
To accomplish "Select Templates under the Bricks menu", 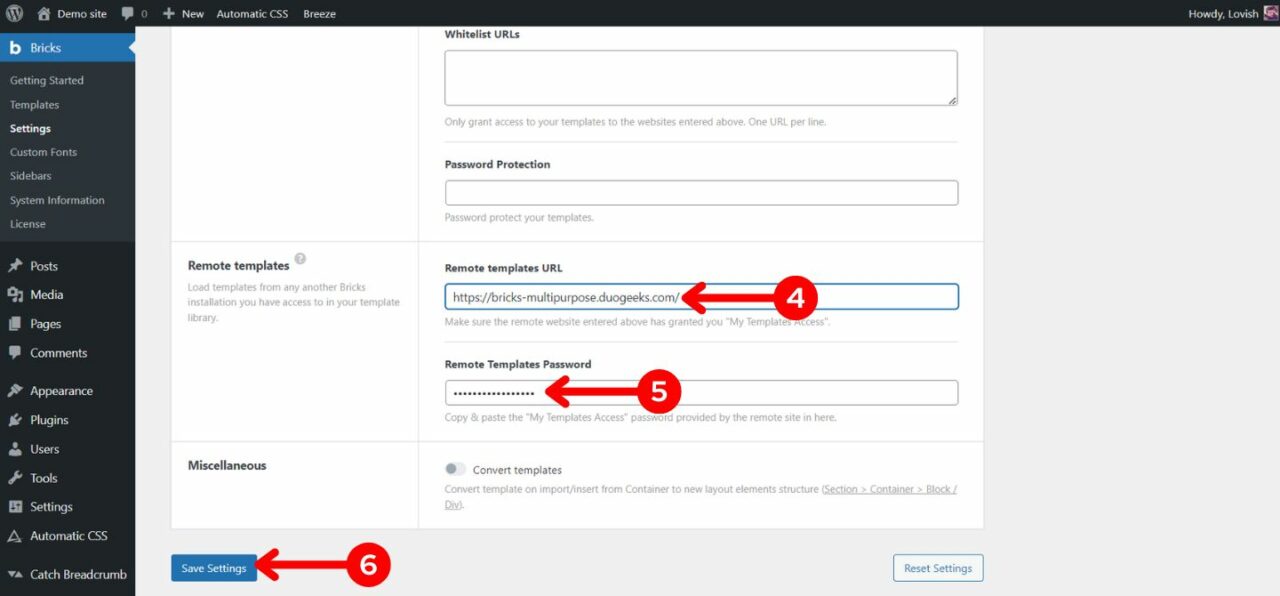I will (34, 104).
